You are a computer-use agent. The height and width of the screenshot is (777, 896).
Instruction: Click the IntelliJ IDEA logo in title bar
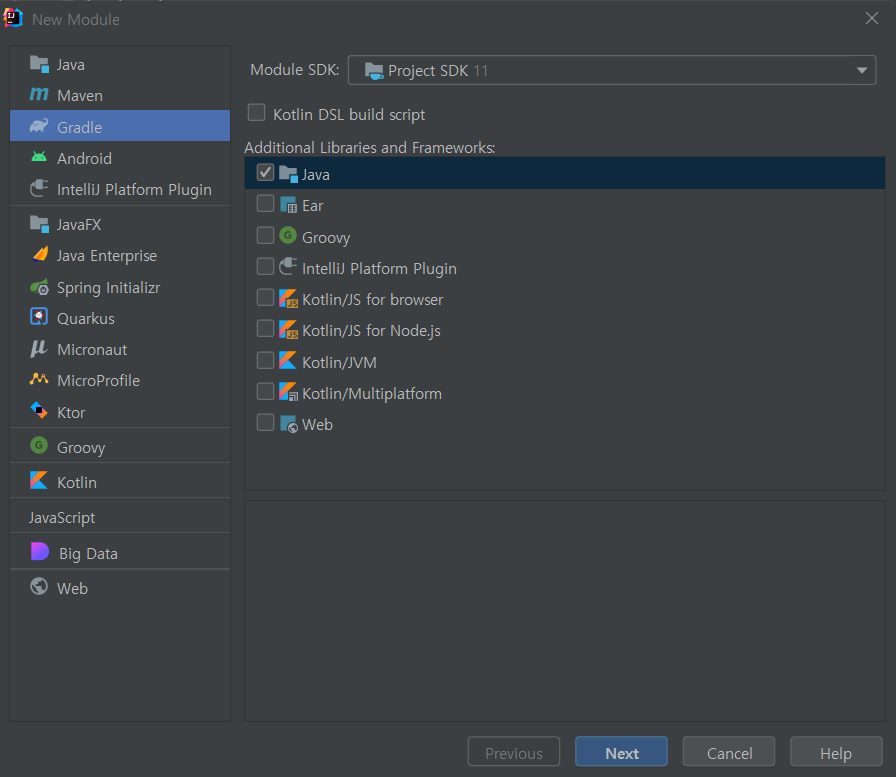click(13, 18)
